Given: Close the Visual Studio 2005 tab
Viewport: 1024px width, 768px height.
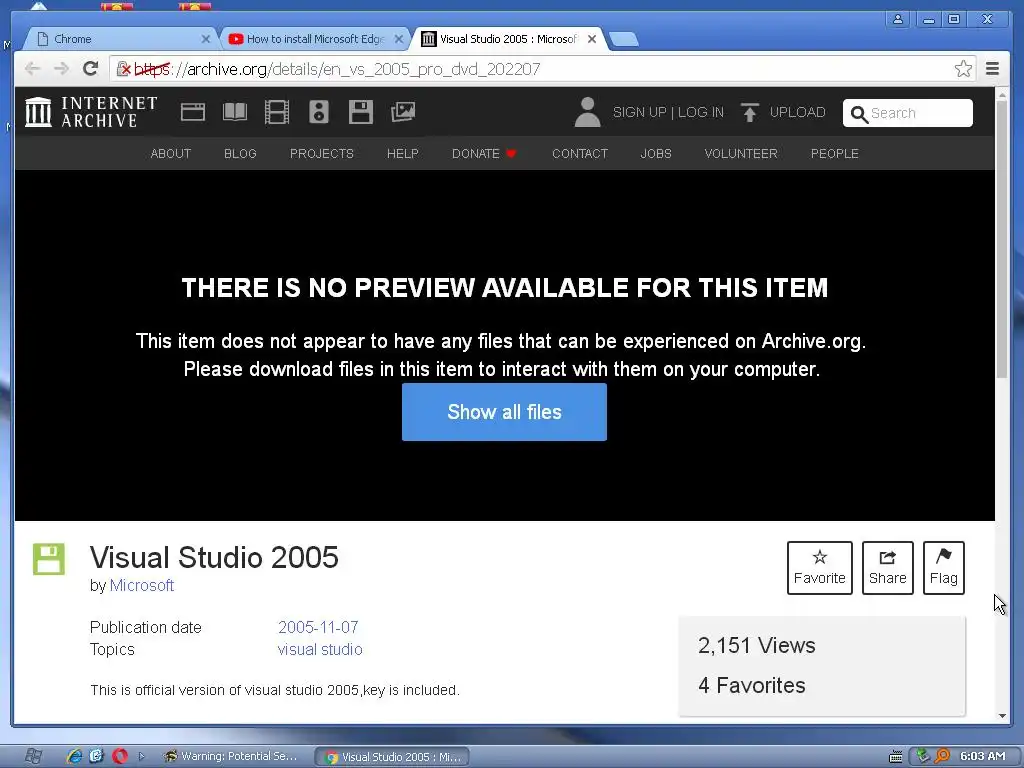Looking at the screenshot, I should point(592,39).
